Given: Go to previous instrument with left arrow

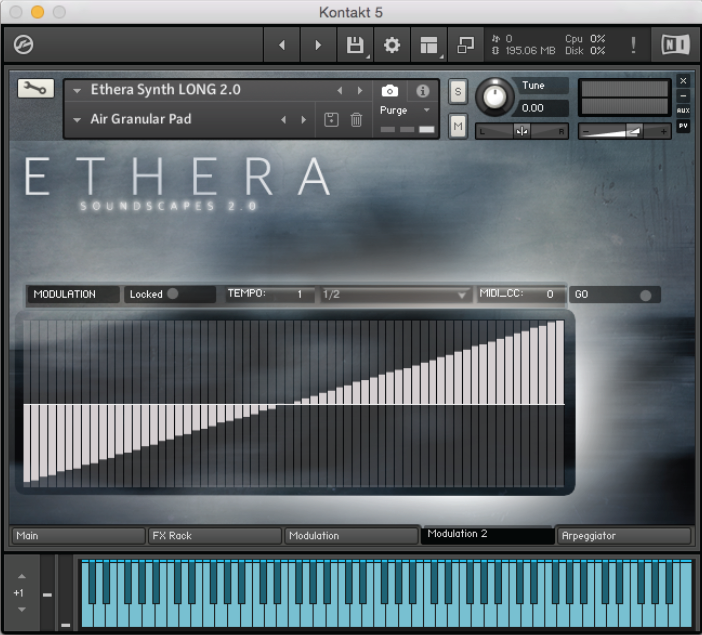Looking at the screenshot, I should 282,45.
